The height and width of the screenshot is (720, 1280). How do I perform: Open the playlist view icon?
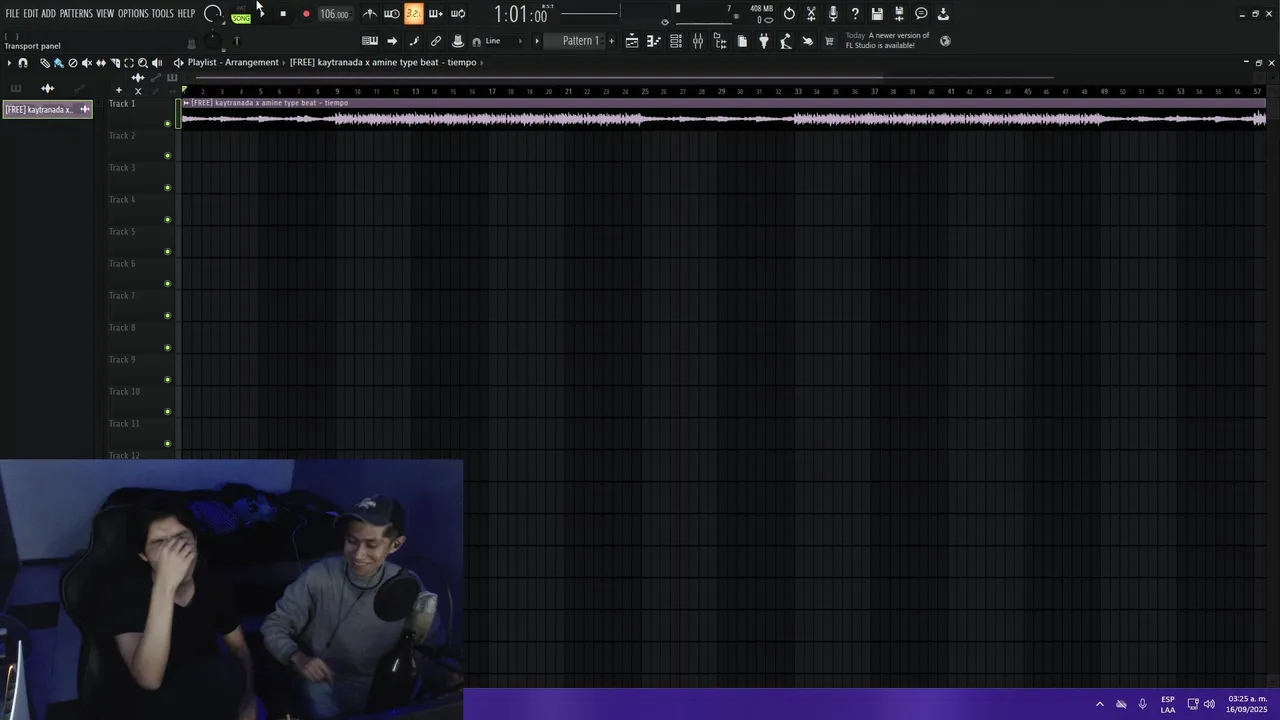(x=632, y=41)
